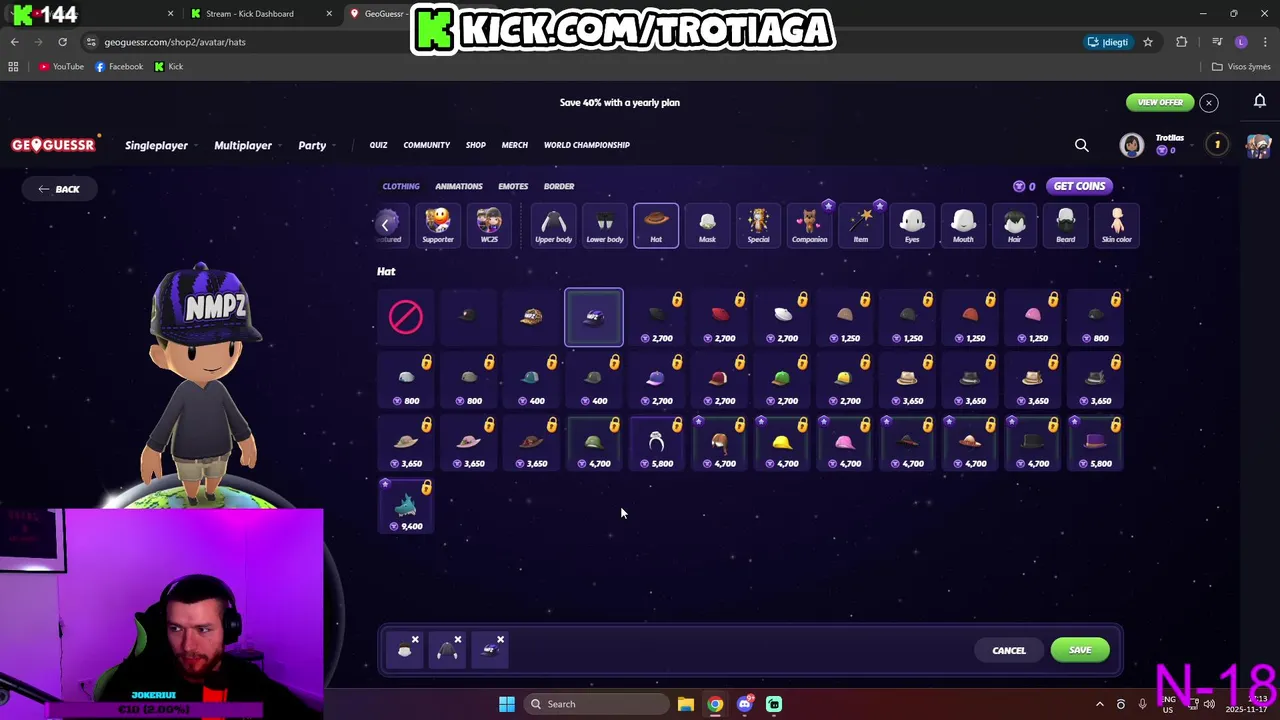Pick the teal shark hat priced 9,400
The image size is (1280, 720).
click(406, 505)
